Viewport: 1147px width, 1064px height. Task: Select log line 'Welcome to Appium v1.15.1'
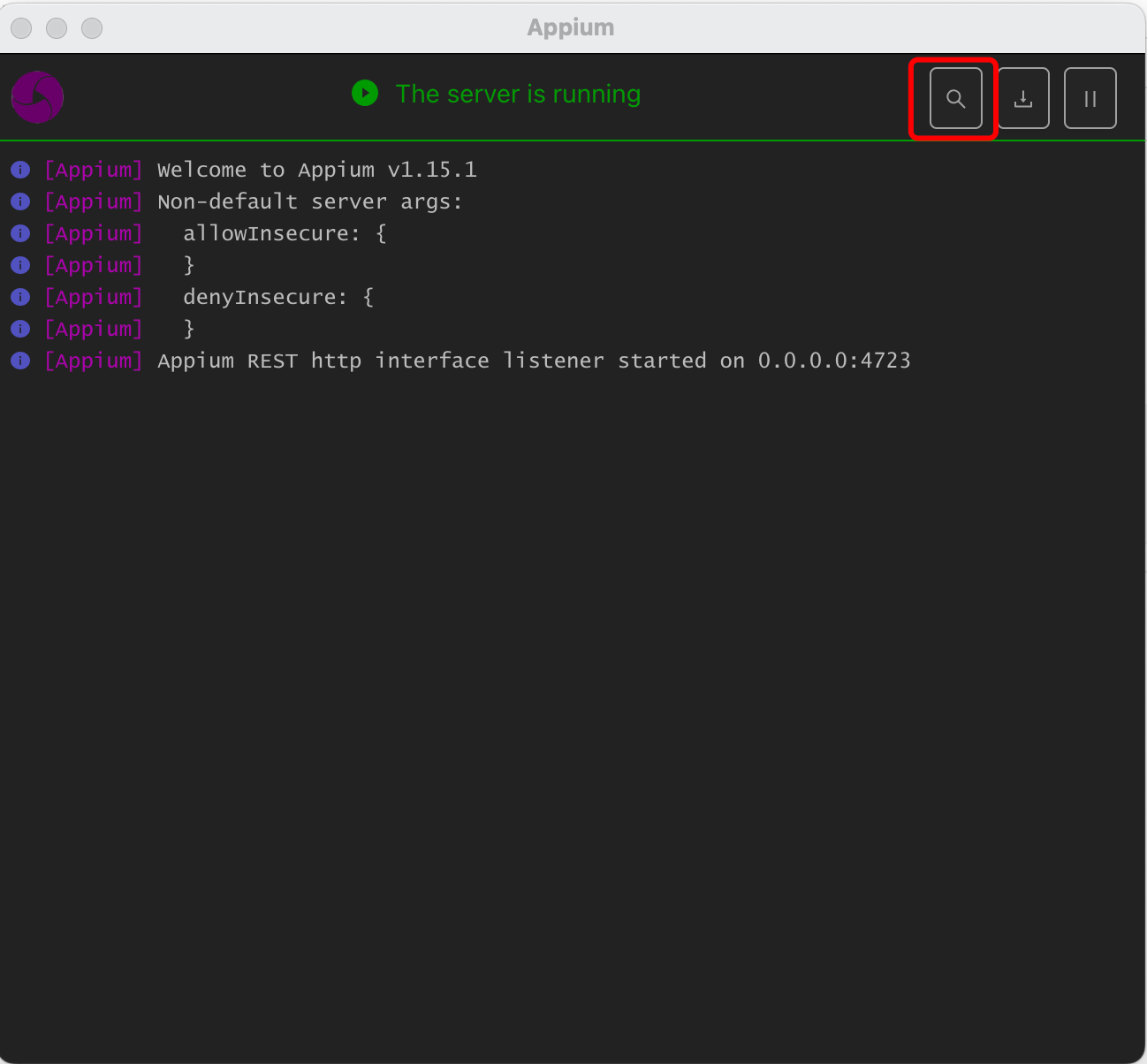[317, 170]
